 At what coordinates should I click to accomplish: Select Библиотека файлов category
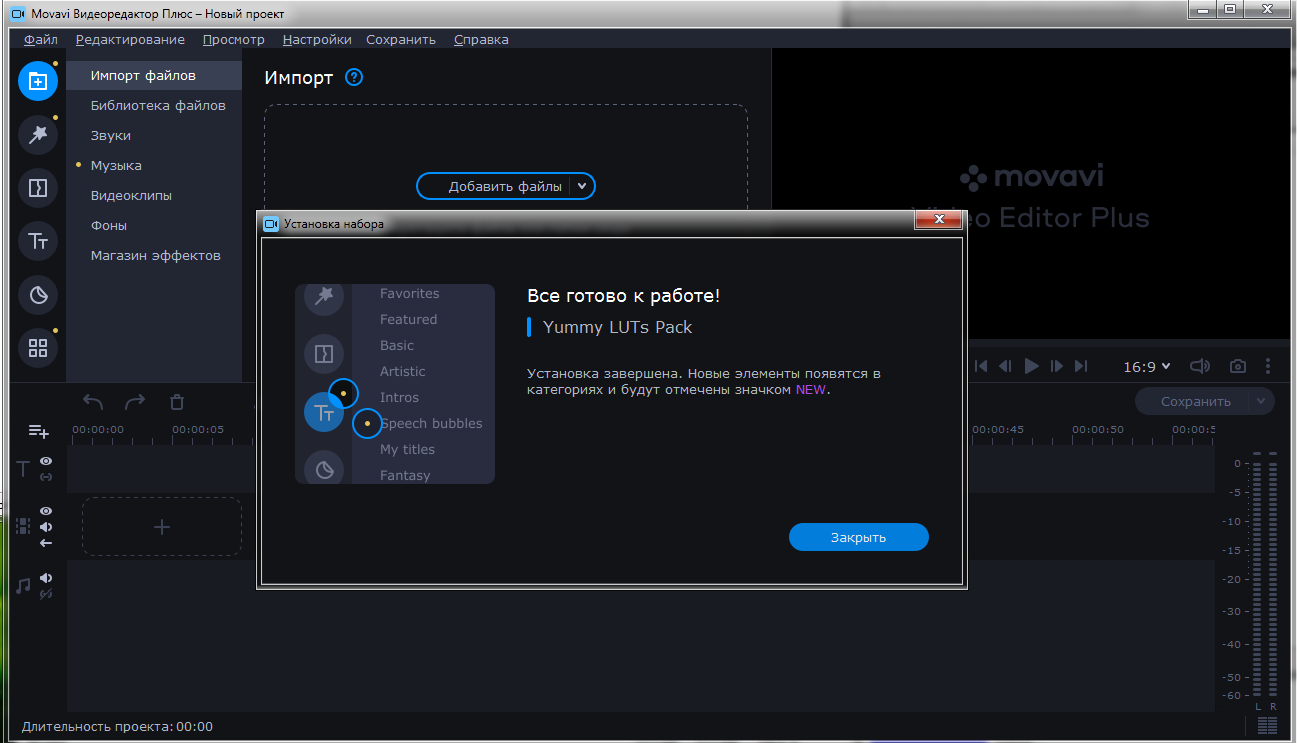(154, 105)
